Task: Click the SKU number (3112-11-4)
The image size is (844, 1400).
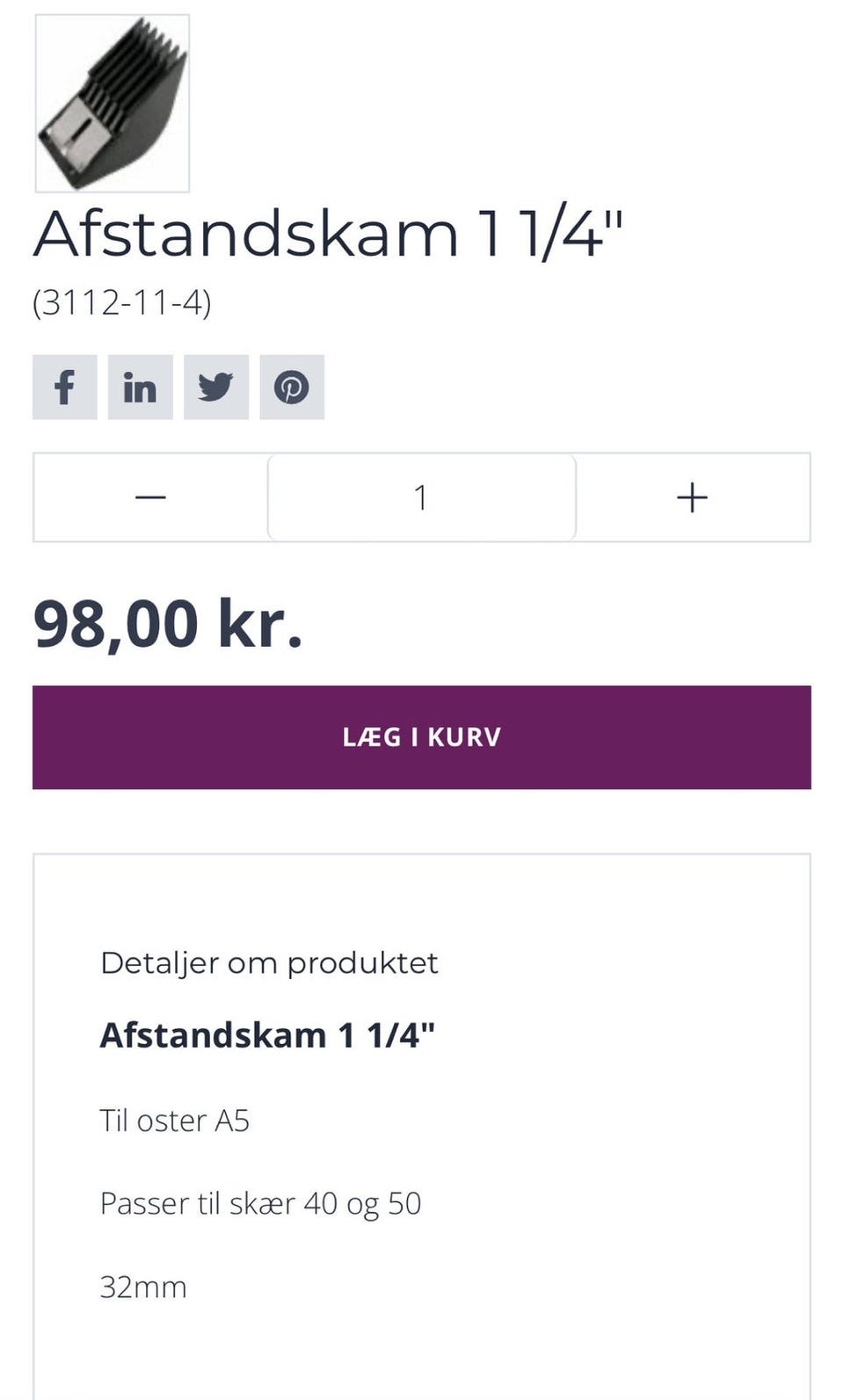Action: (122, 302)
